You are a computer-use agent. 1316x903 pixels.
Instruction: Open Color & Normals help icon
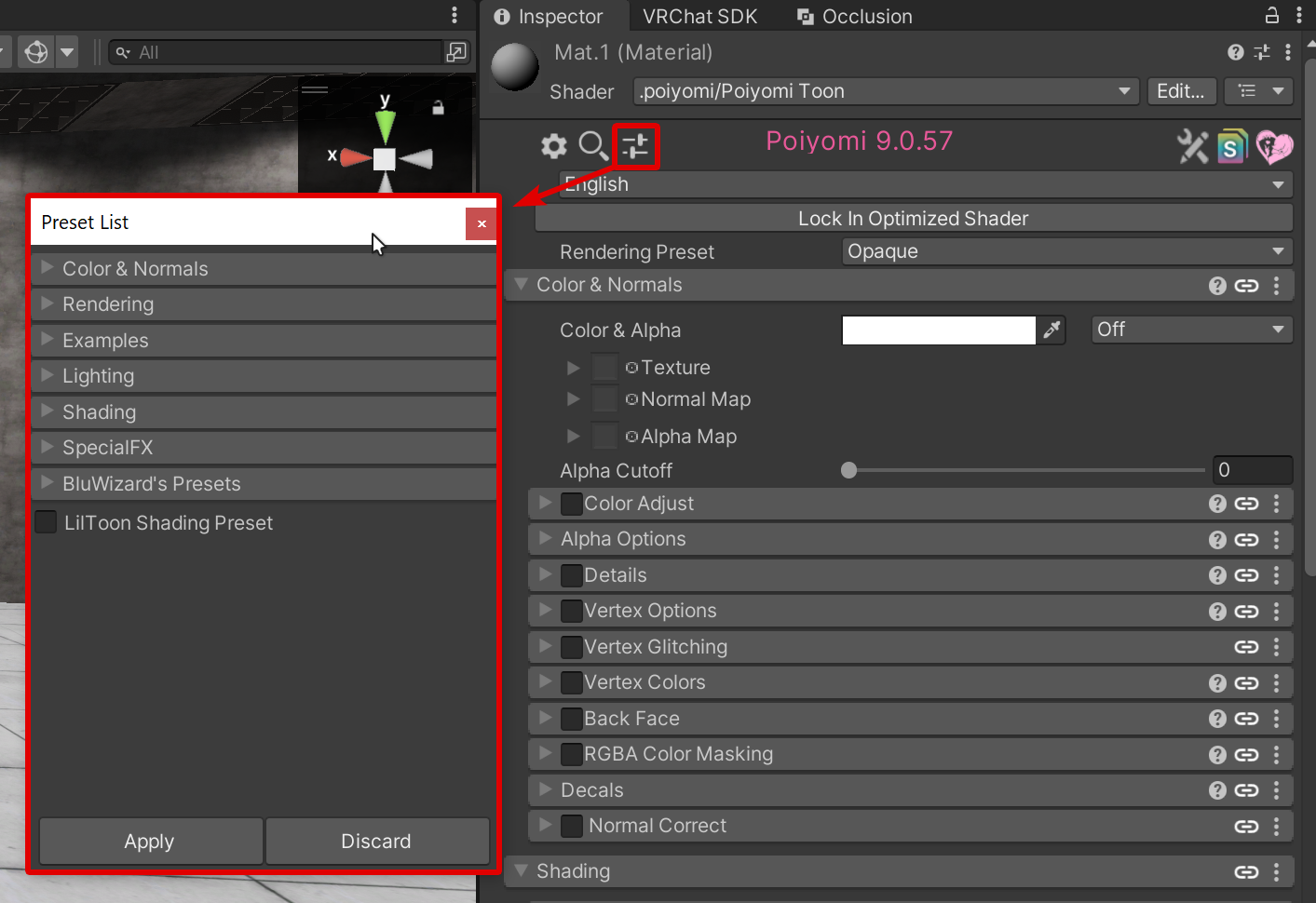1217,286
